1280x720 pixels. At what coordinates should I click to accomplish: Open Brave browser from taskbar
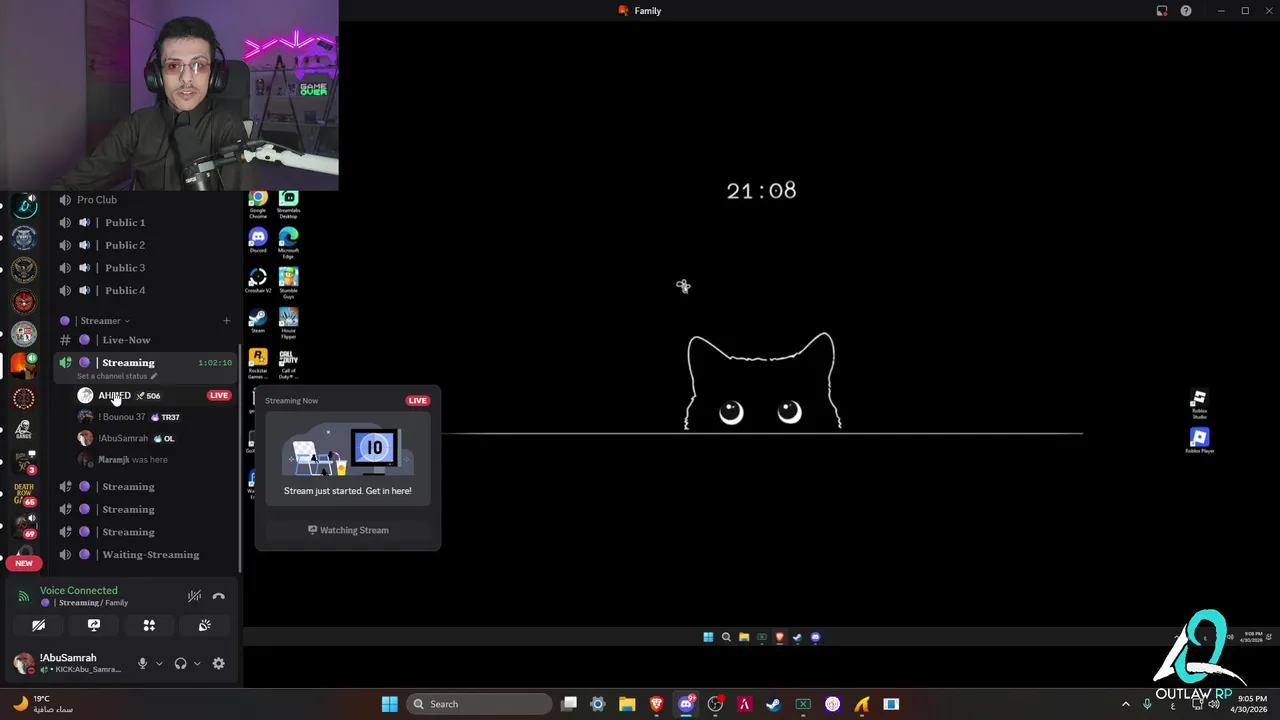656,704
